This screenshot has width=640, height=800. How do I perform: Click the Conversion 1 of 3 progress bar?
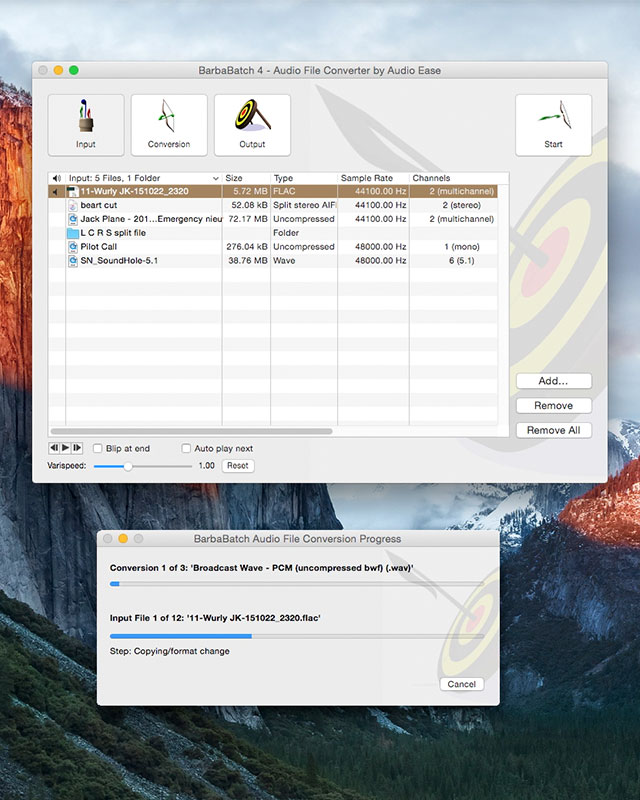tap(297, 584)
